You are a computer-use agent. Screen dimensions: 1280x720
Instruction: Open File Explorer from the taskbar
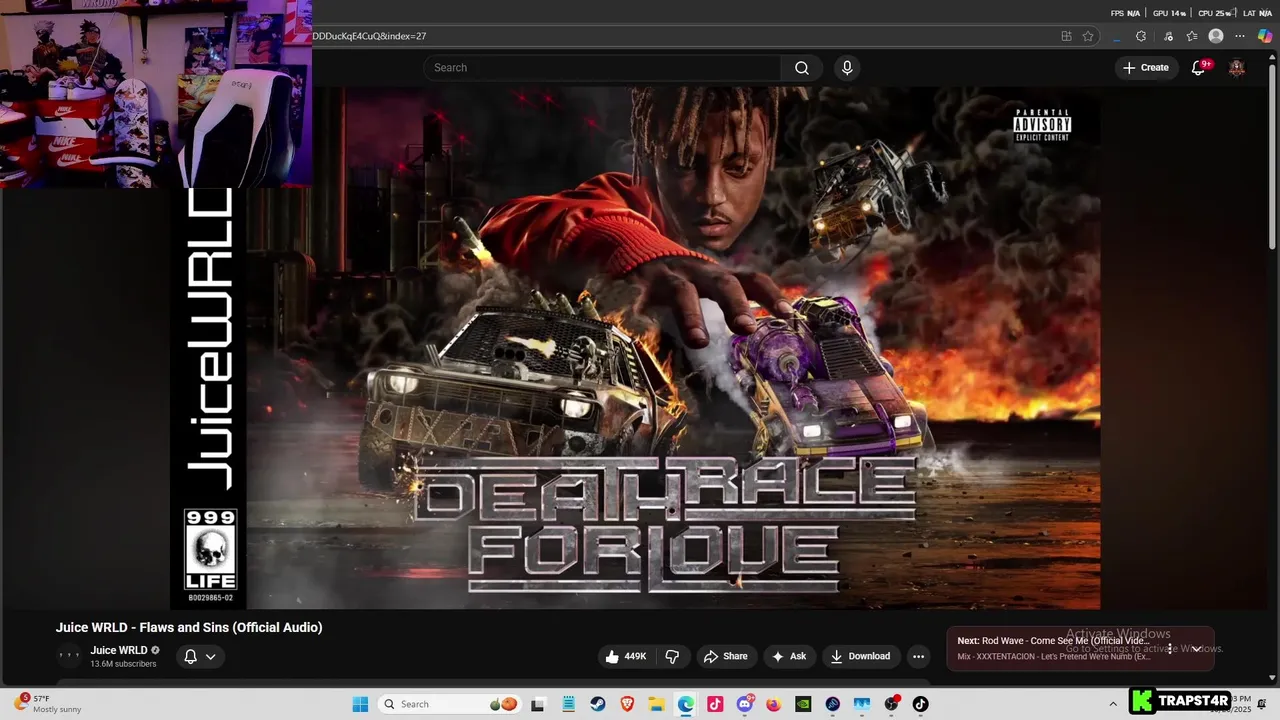(x=656, y=704)
